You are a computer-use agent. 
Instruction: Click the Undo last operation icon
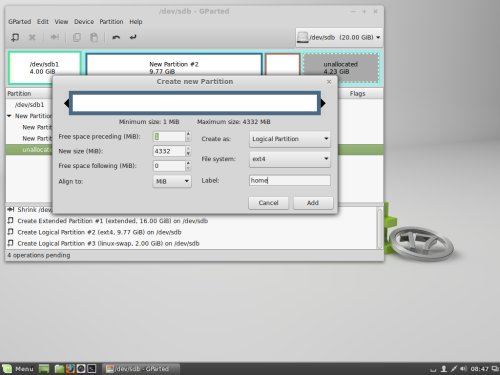click(116, 37)
